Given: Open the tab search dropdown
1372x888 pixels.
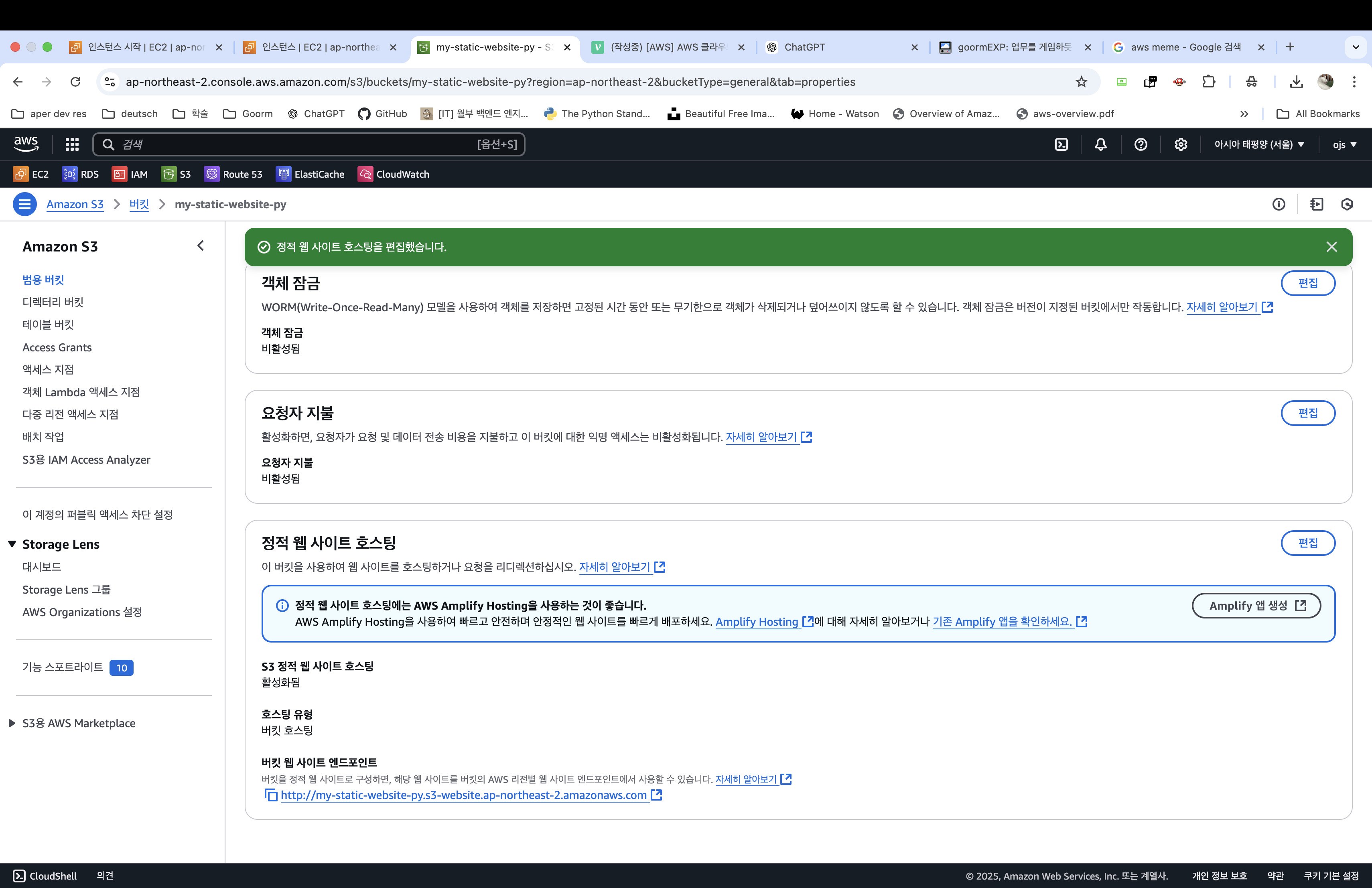Looking at the screenshot, I should point(1355,47).
